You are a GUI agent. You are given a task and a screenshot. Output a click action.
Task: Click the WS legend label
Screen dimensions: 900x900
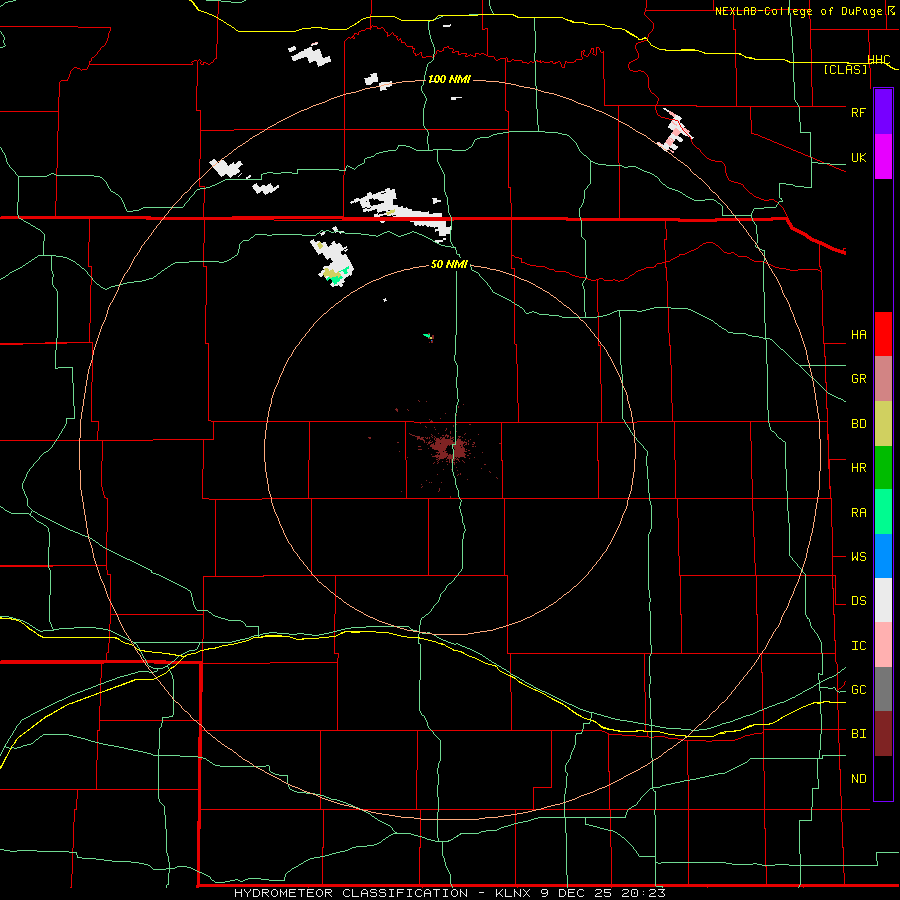[858, 556]
